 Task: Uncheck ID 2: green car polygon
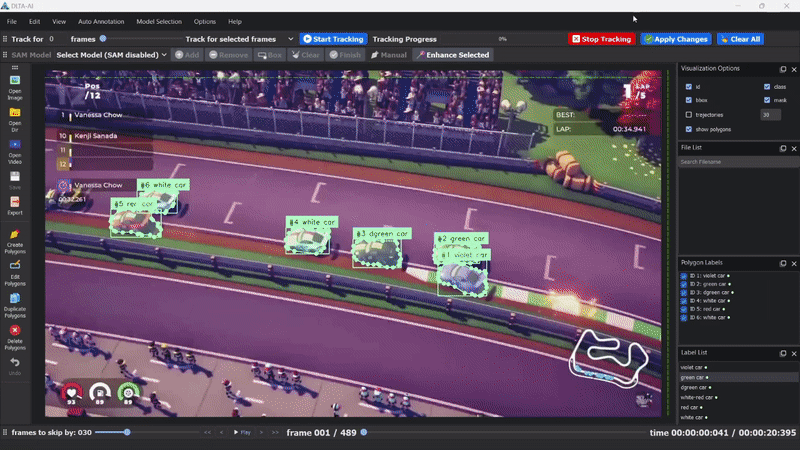684,284
